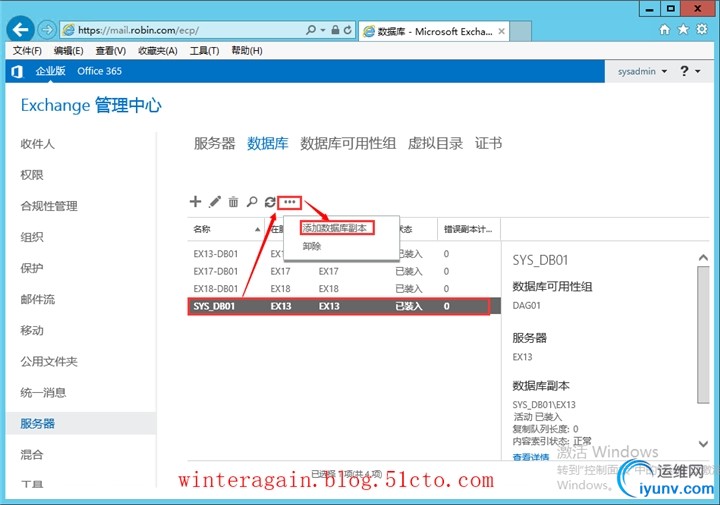Click the browser Back arrow button
This screenshot has width=720, height=505.
click(20, 30)
